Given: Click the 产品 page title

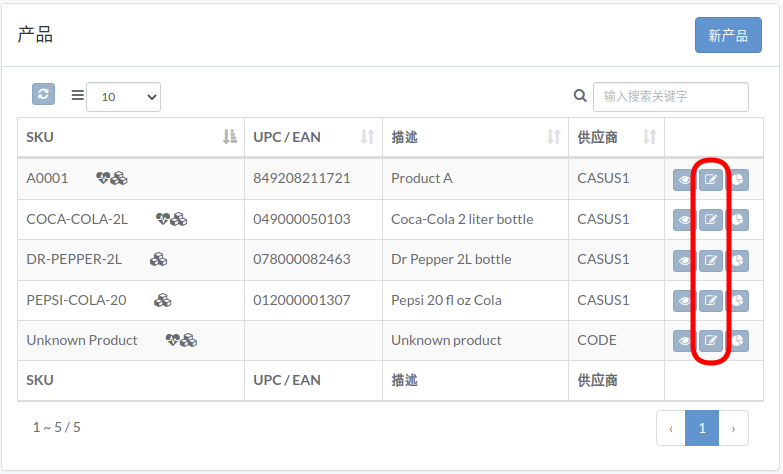Looking at the screenshot, I should (x=35, y=35).
